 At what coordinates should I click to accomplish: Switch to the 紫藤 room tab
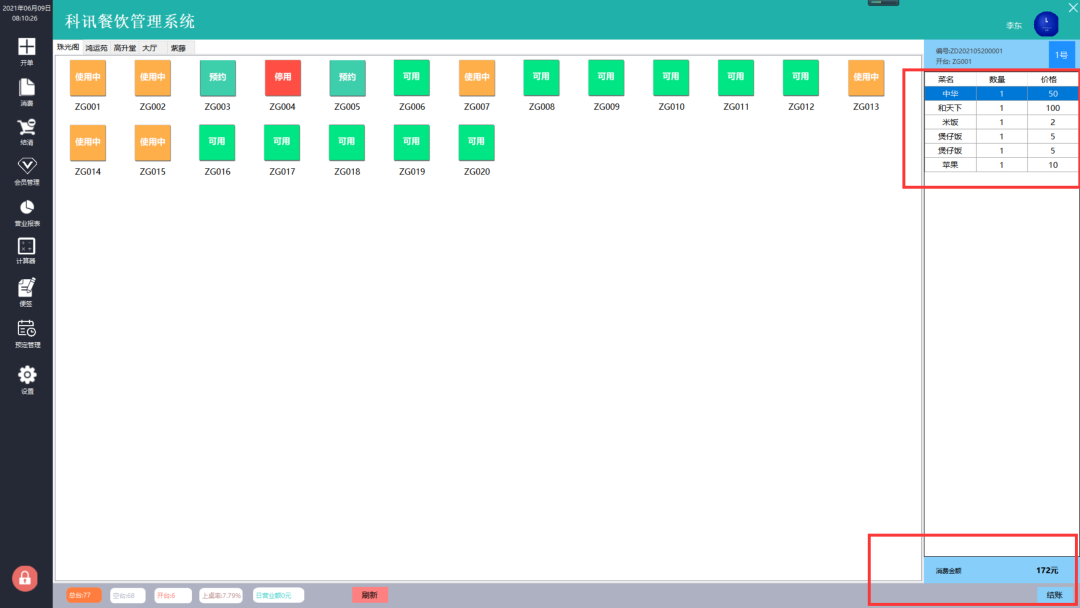[180, 48]
